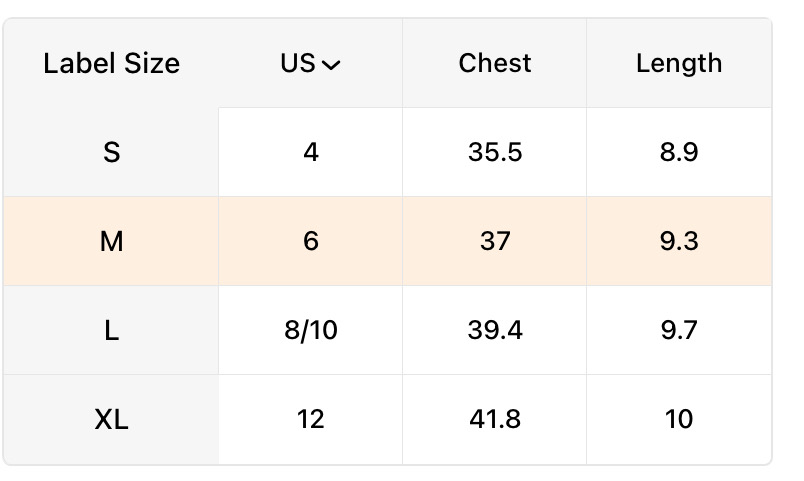Select the L label size row
Screen dimensions: 804x481
[111, 330]
